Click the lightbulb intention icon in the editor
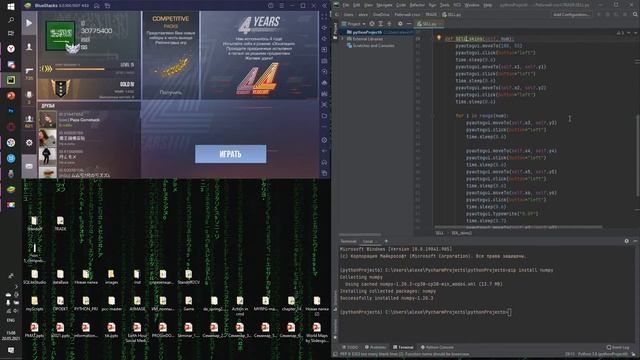This screenshot has height=360, width=640. click(439, 38)
